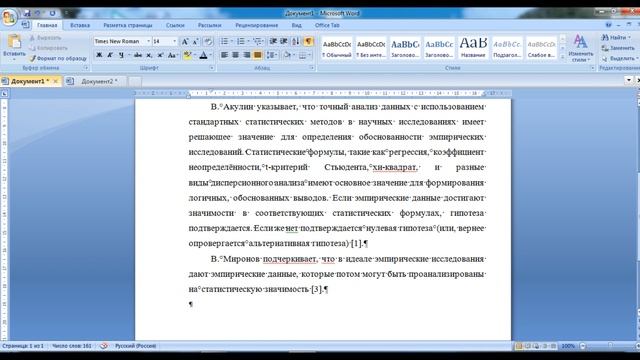The width and height of the screenshot is (640, 360).
Task: Apply the Подзаголовок style
Action: [507, 48]
